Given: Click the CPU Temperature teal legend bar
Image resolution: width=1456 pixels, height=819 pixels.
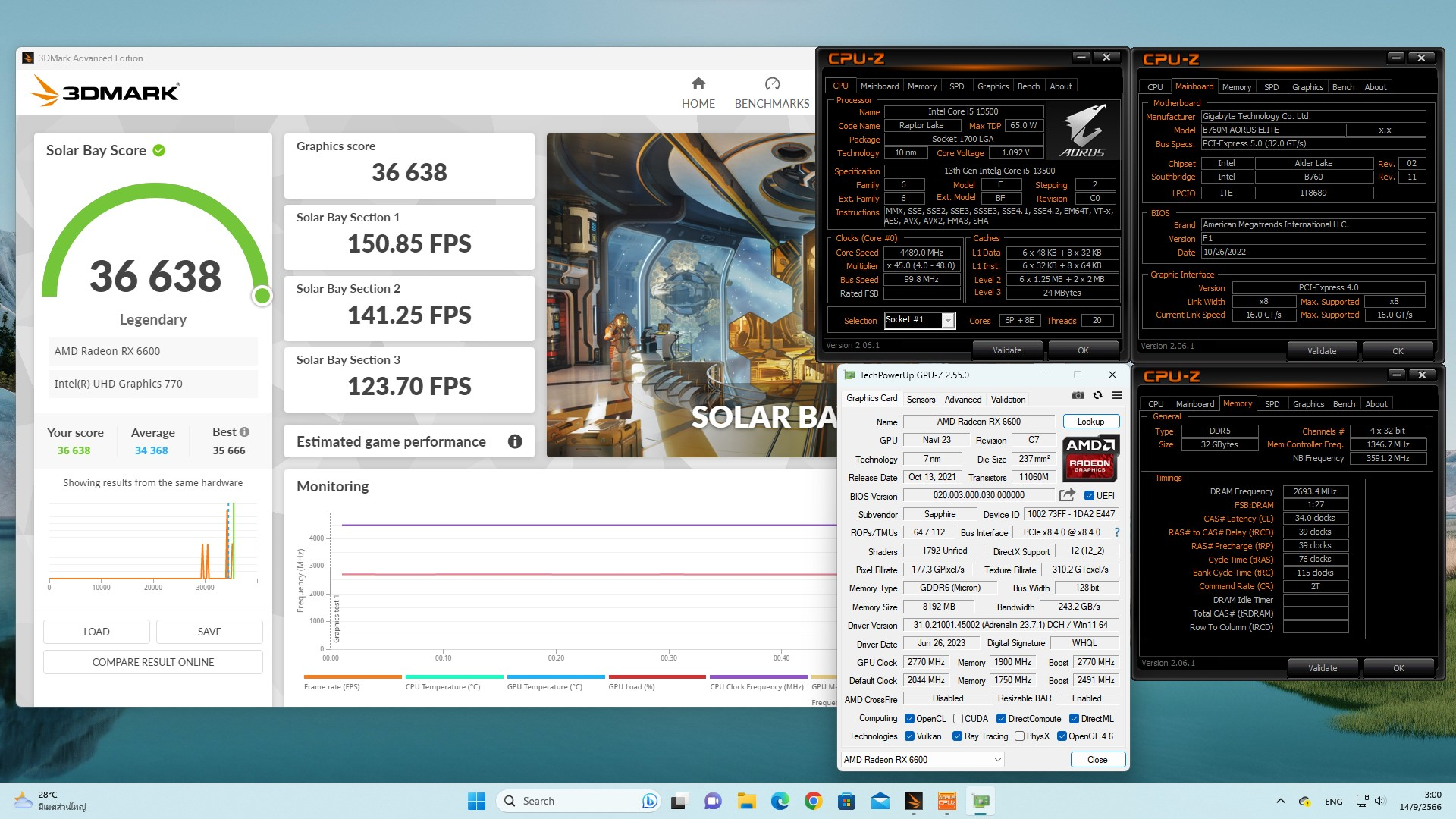Looking at the screenshot, I should (454, 676).
